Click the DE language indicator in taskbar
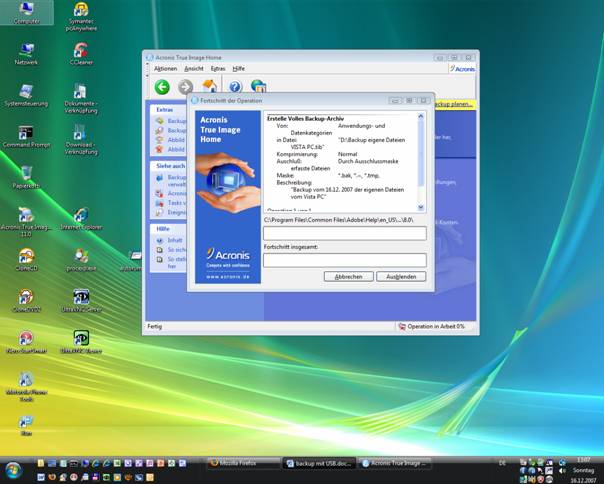 [502, 463]
